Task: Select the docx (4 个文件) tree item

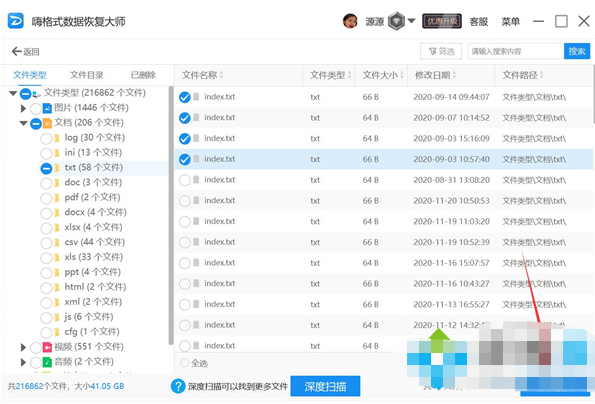Action: pyautogui.click(x=95, y=212)
